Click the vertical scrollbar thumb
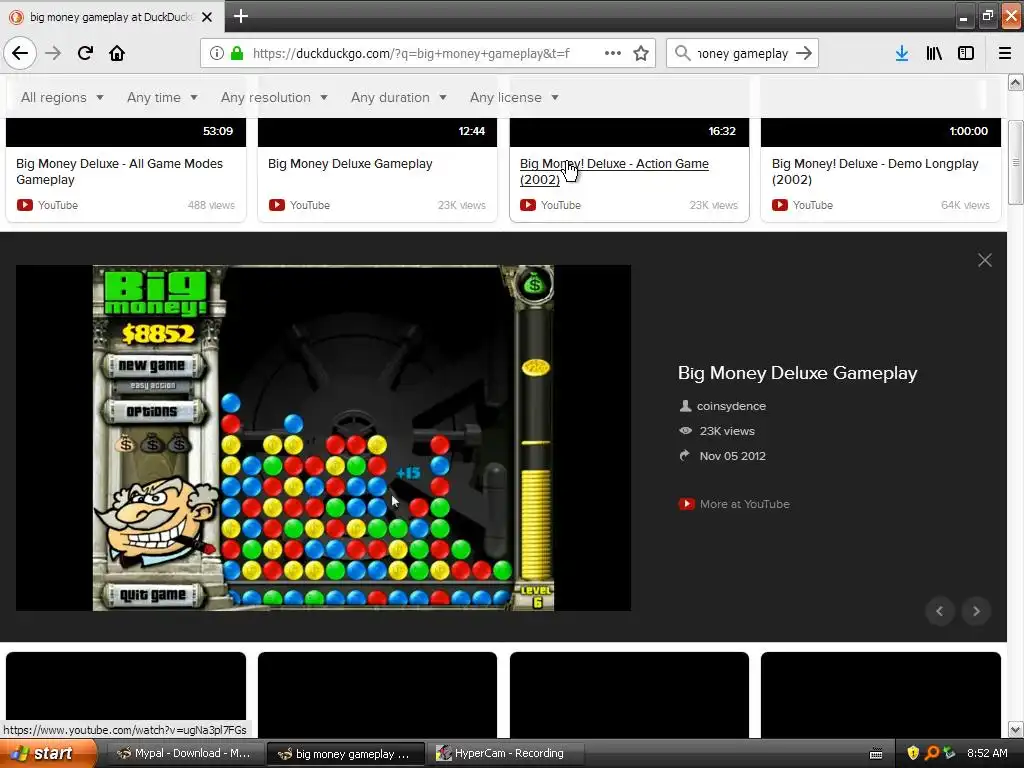Screen dimensions: 1024x768 tap(1016, 162)
